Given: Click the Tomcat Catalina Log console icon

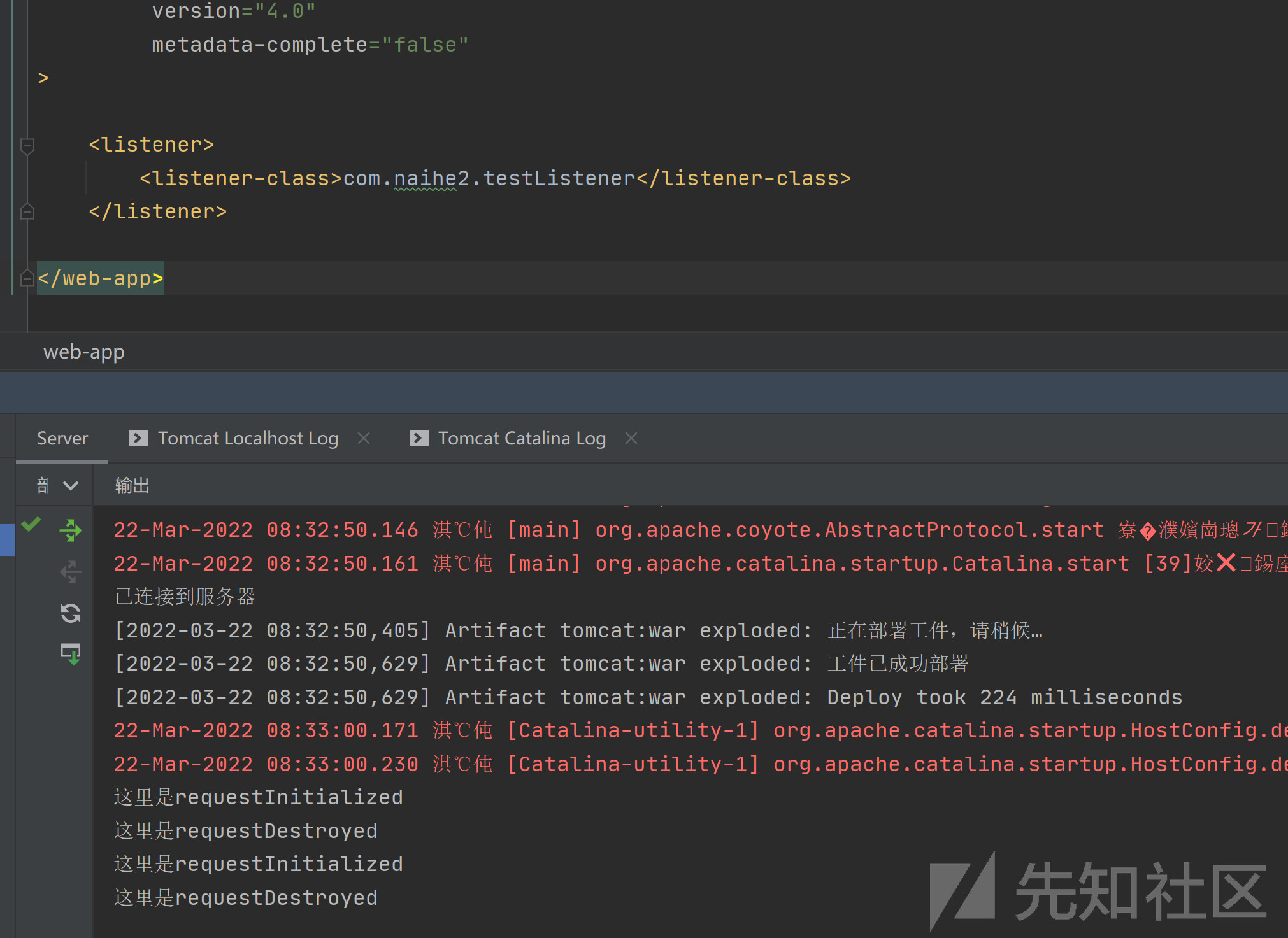Looking at the screenshot, I should (x=419, y=438).
